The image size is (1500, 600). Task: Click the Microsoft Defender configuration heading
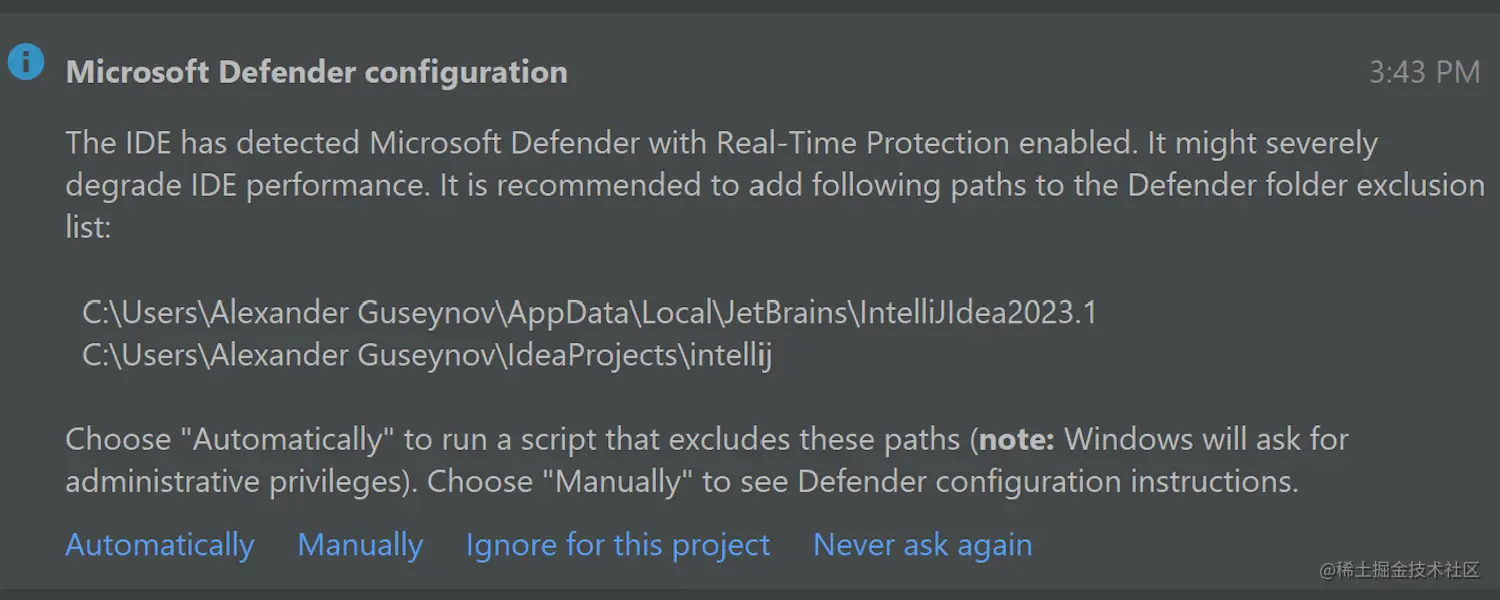[x=316, y=71]
